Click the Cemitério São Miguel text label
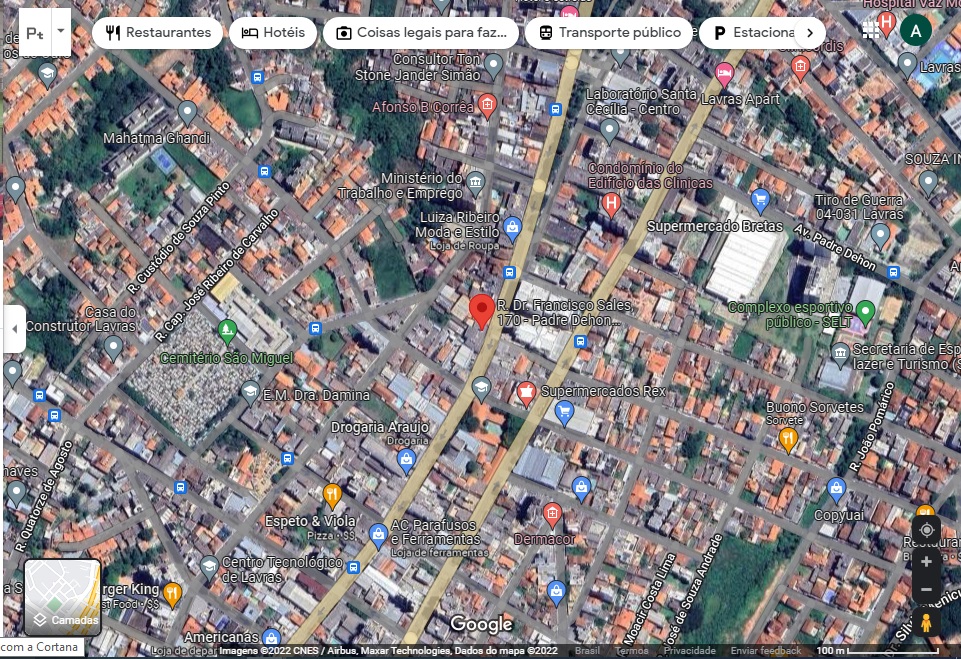The height and width of the screenshot is (659, 961). tap(227, 358)
